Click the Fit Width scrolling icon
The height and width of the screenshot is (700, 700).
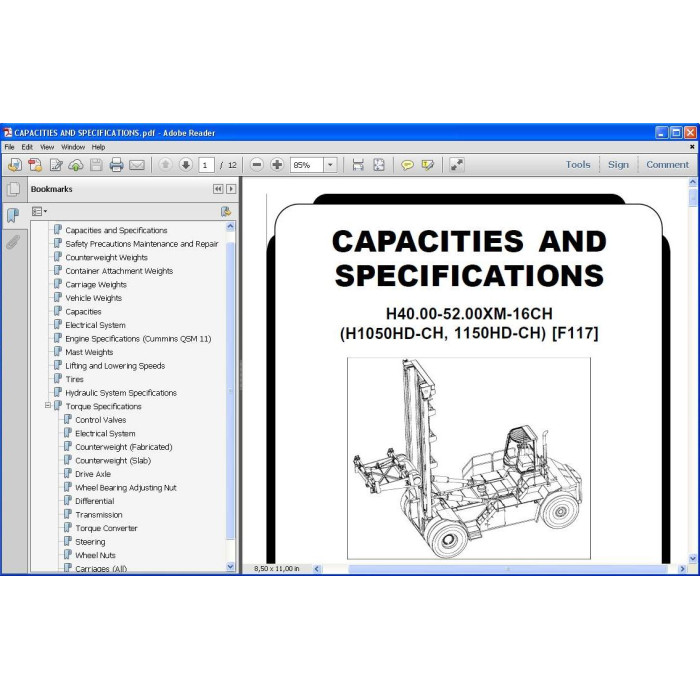358,165
